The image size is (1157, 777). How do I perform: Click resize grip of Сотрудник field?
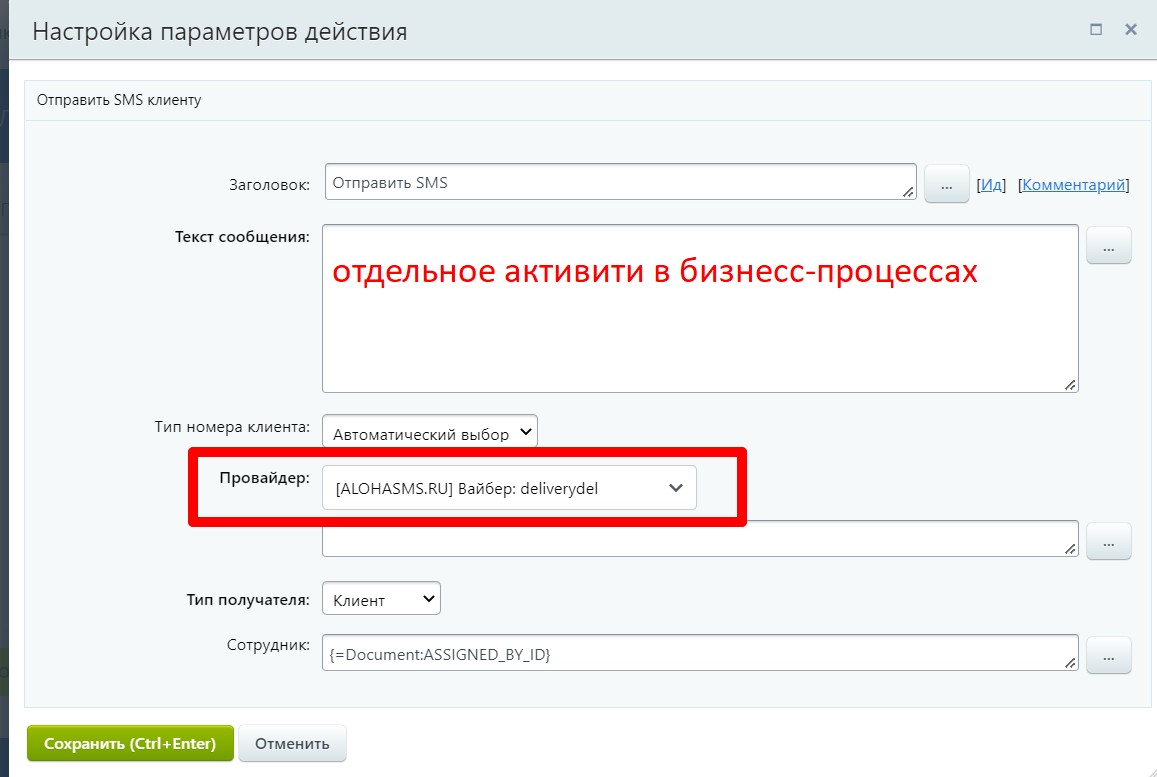[x=1070, y=662]
